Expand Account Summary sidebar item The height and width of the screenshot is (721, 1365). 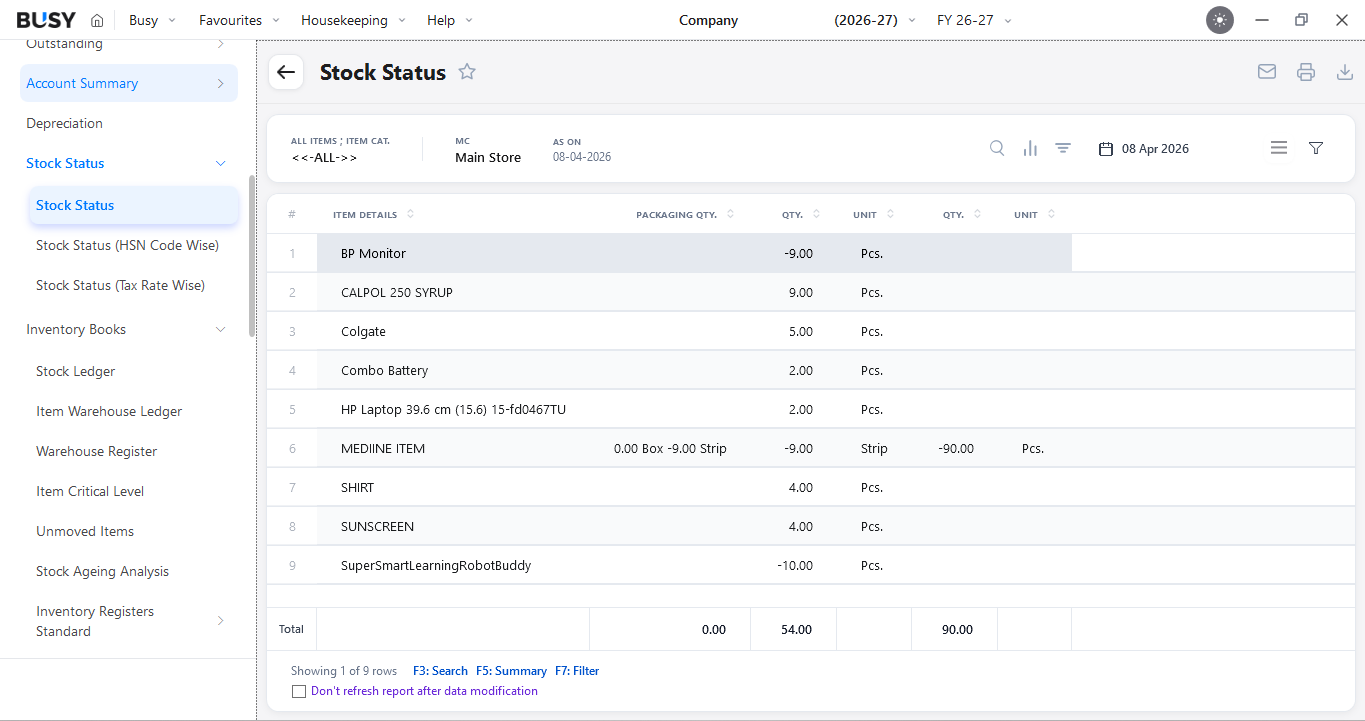point(129,83)
